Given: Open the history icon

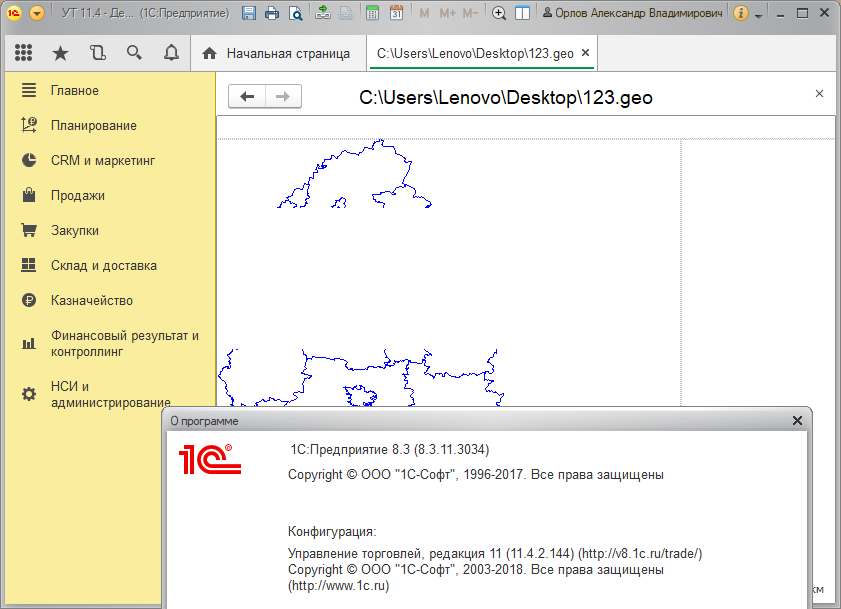Looking at the screenshot, I should (x=98, y=53).
